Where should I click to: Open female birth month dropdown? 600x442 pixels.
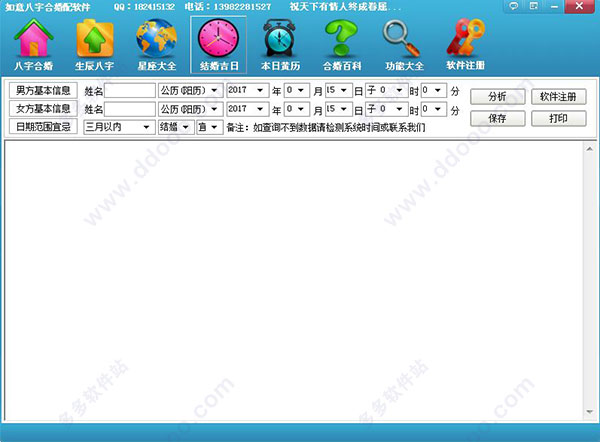[297, 109]
